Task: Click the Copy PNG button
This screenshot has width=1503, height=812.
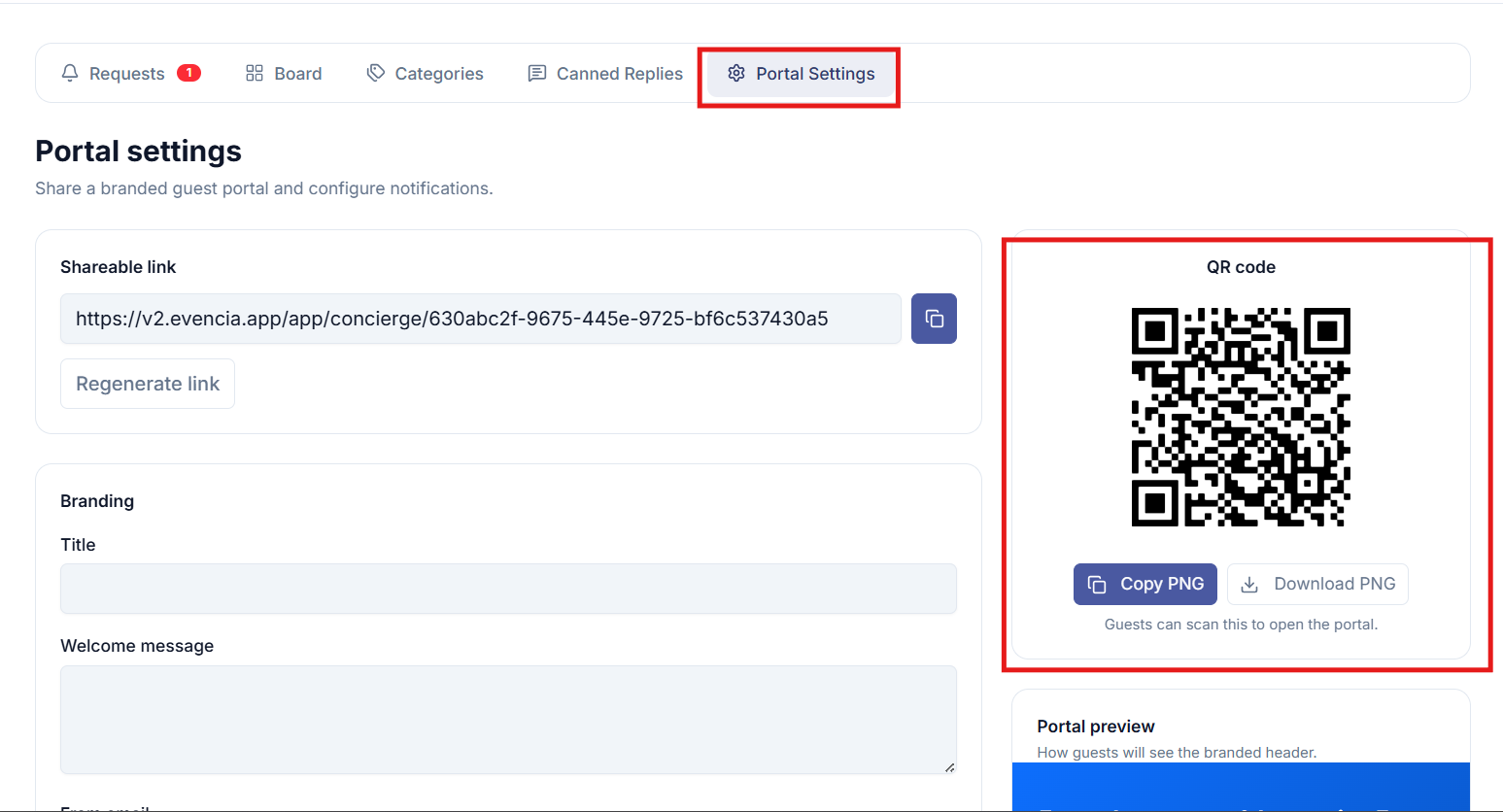Action: [x=1145, y=584]
